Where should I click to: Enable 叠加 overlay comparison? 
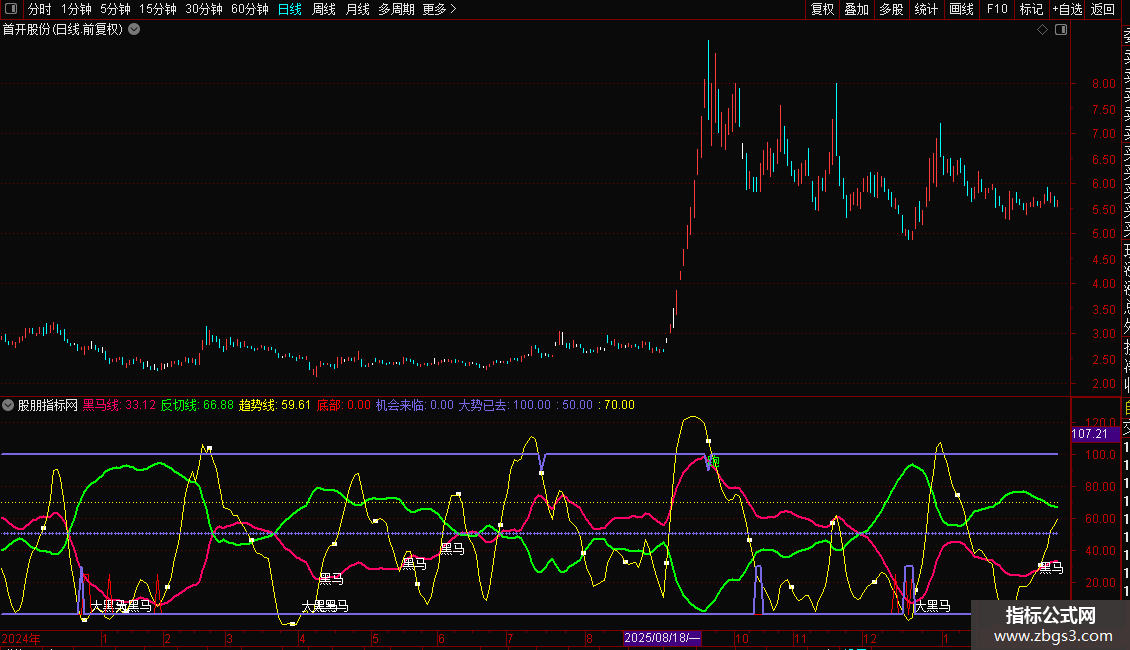856,10
